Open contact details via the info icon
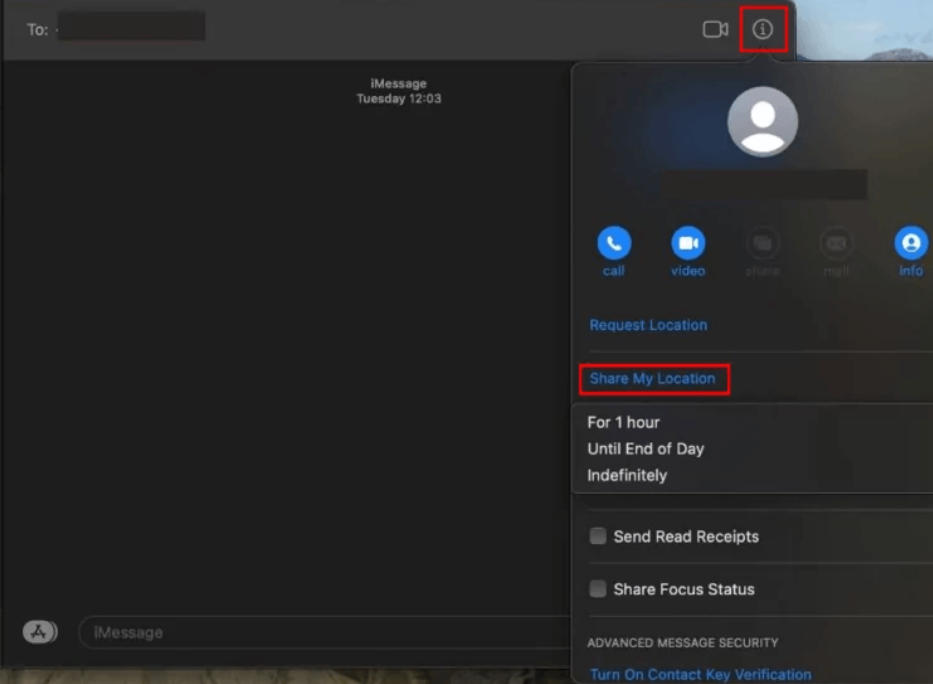The height and width of the screenshot is (684, 933). [x=908, y=244]
